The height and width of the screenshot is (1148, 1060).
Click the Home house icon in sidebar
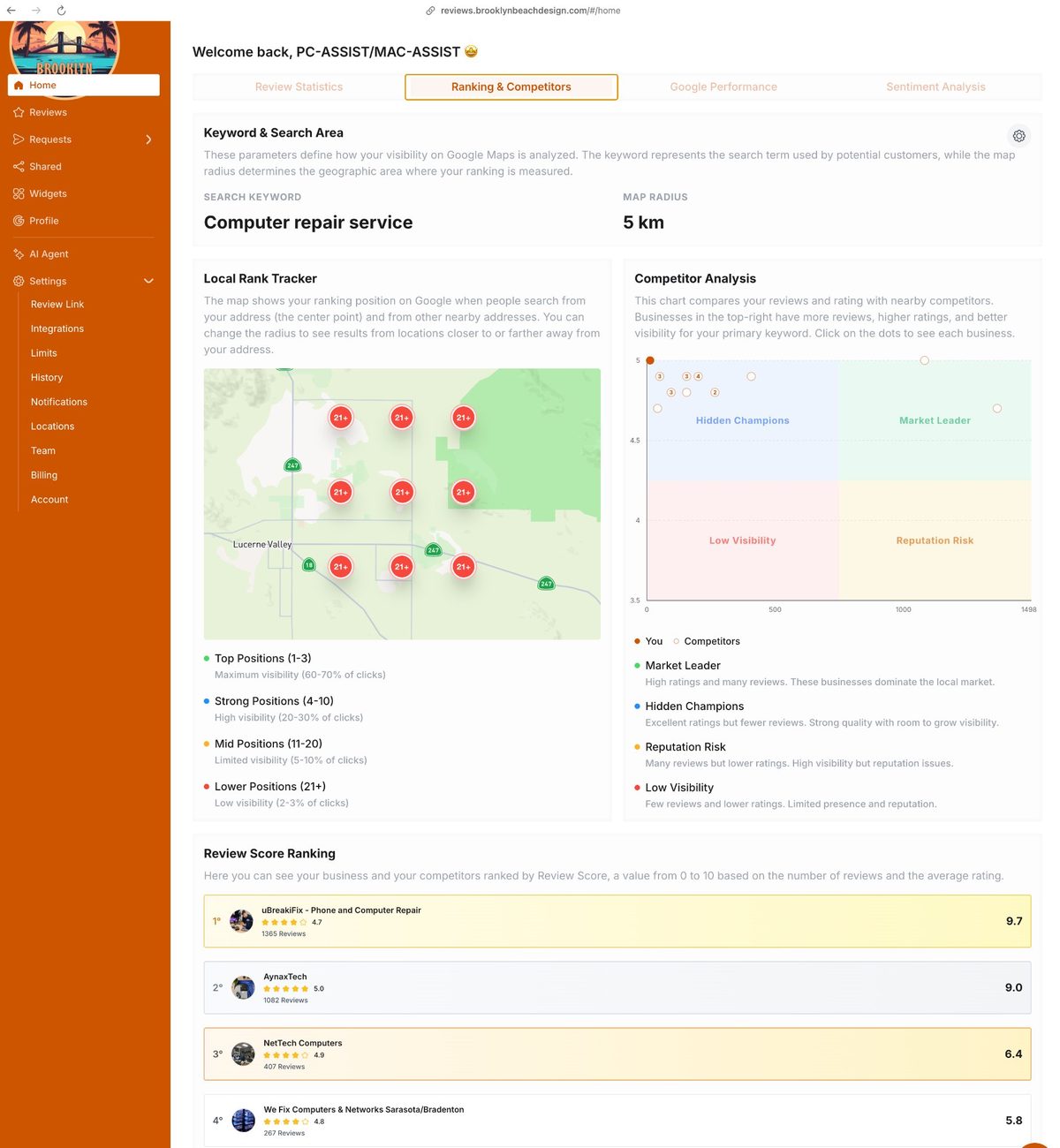pos(19,86)
